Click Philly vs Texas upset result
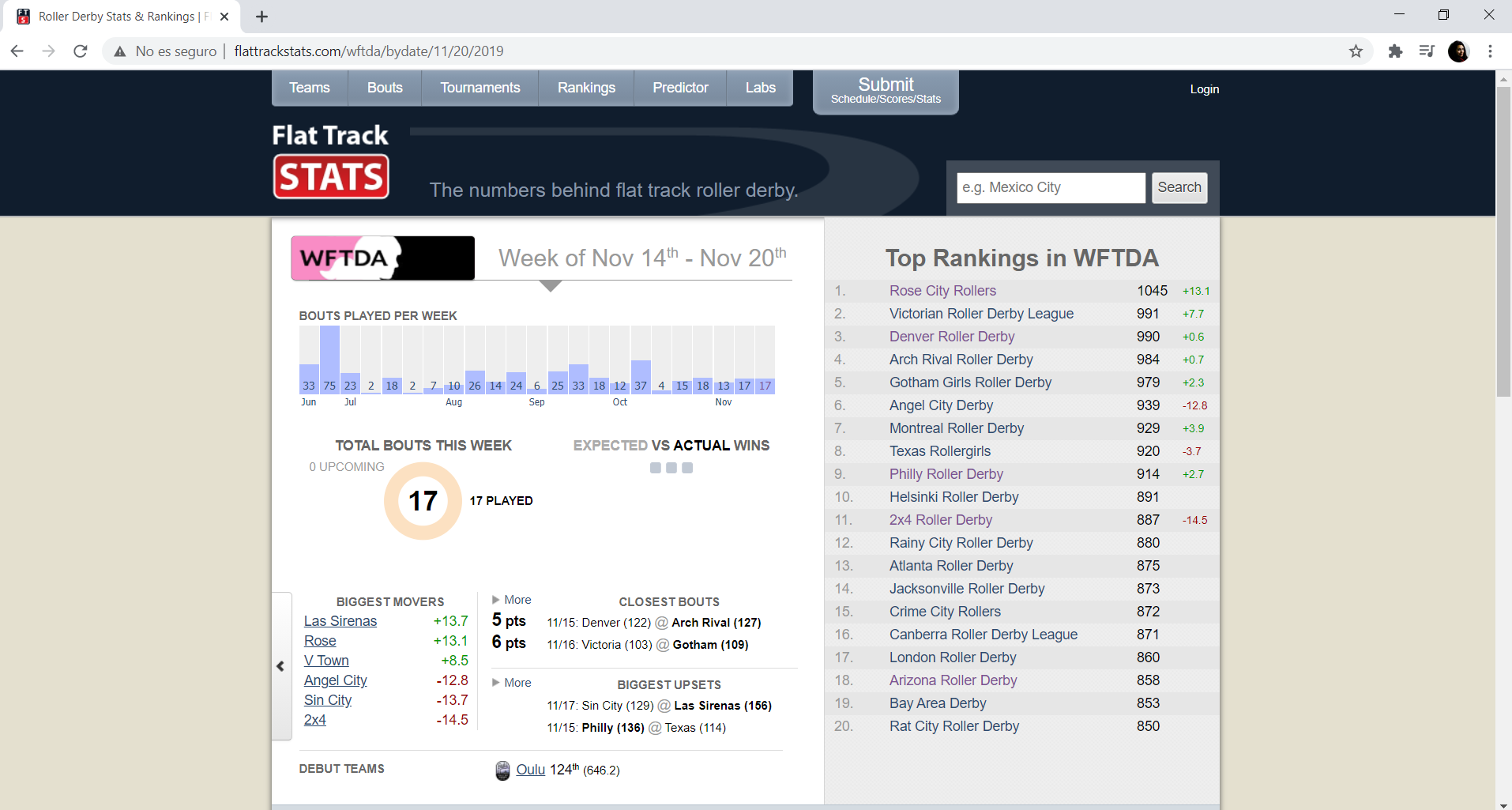This screenshot has width=1512, height=810. click(636, 728)
